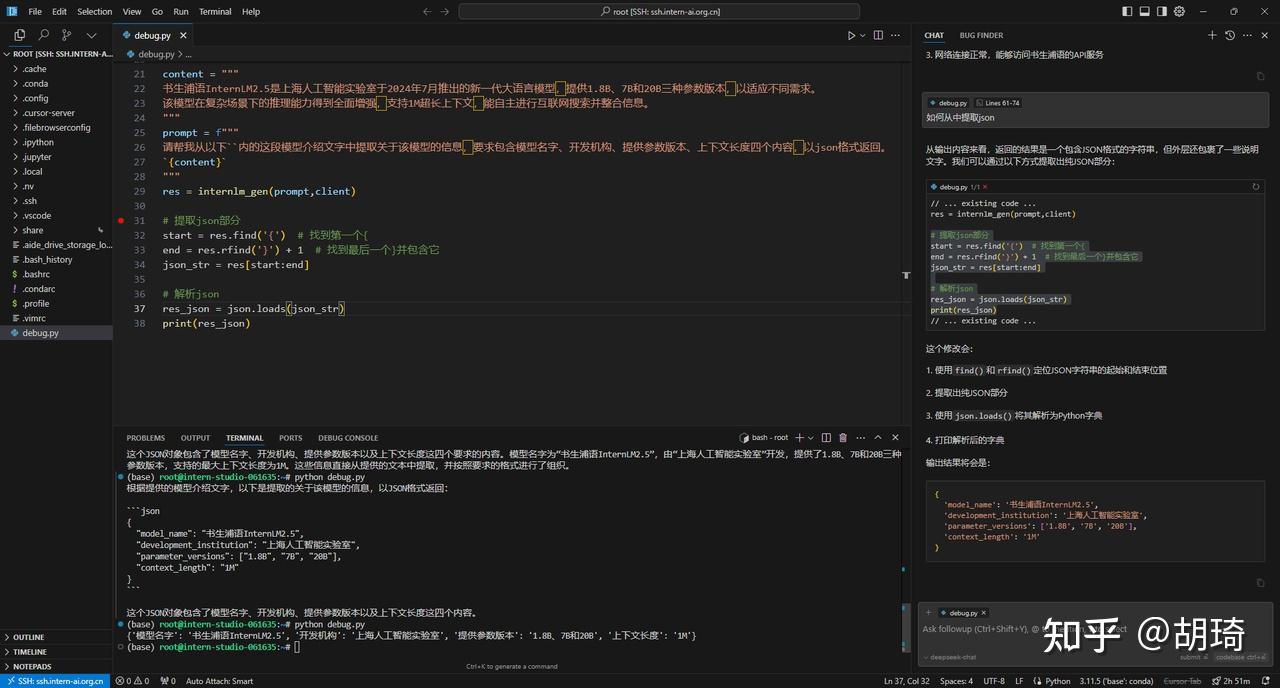Toggle the breakpoint on line 31

click(121, 220)
